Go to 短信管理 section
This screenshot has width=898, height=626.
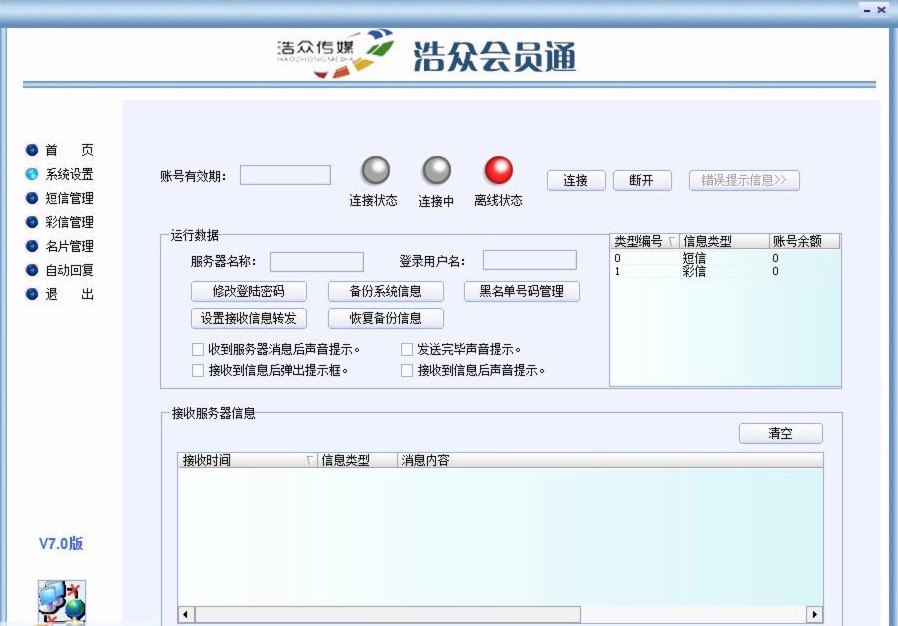point(69,198)
